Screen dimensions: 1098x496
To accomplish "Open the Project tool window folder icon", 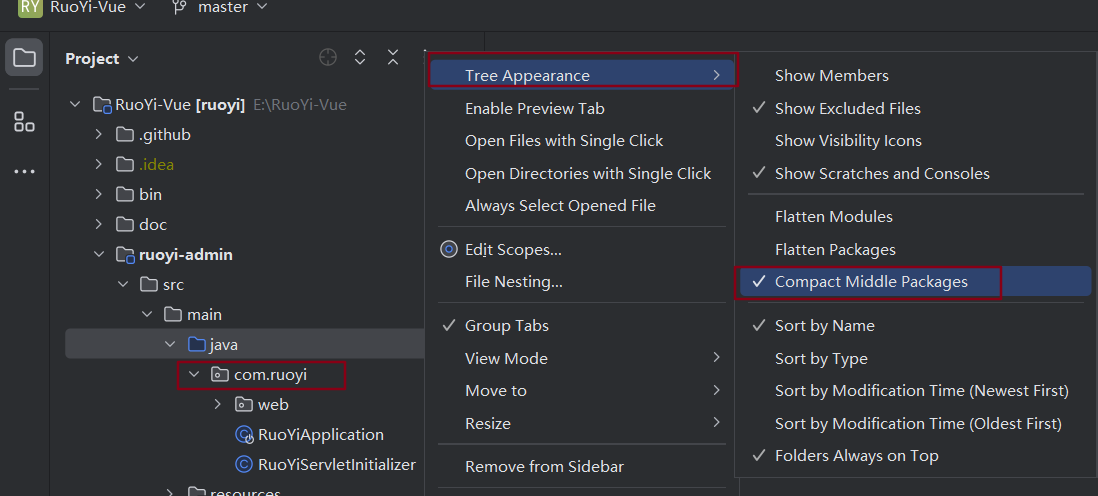I will pos(24,58).
